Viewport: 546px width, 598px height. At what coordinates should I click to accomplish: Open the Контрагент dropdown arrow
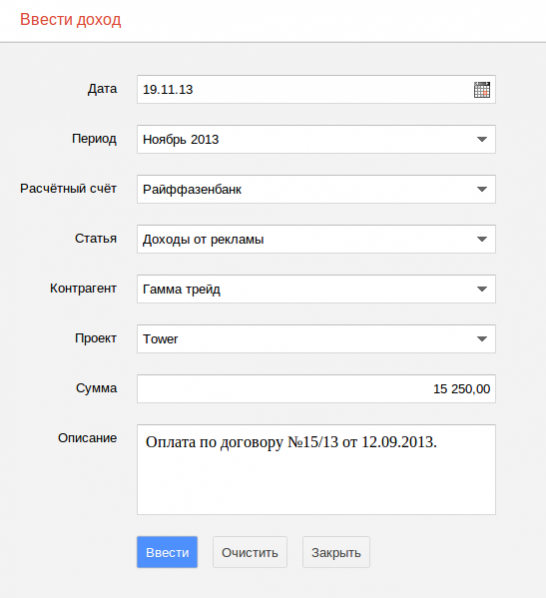click(x=482, y=289)
